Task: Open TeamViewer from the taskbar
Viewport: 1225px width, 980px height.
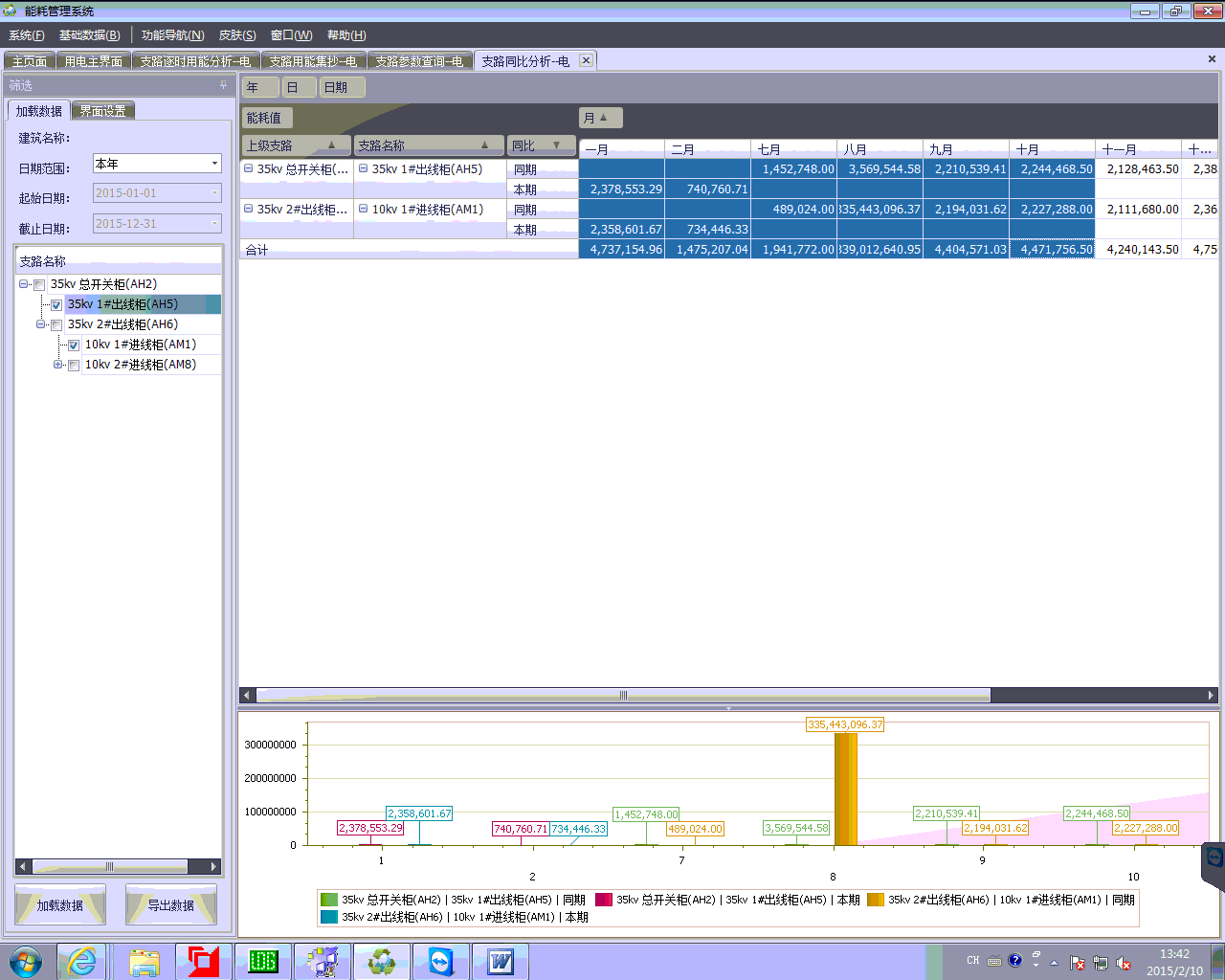Action: click(x=440, y=961)
